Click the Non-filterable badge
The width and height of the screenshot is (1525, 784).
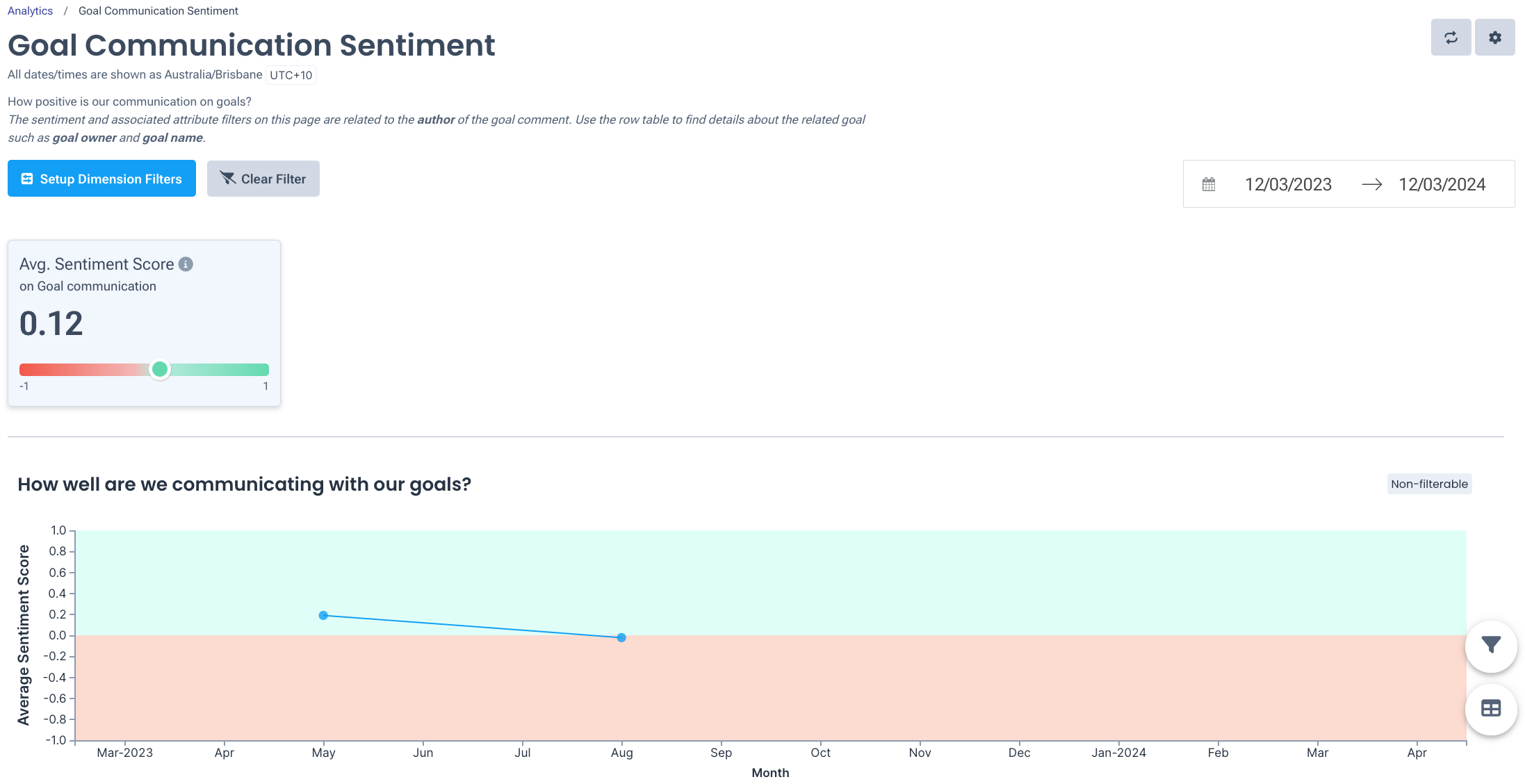[x=1428, y=483]
